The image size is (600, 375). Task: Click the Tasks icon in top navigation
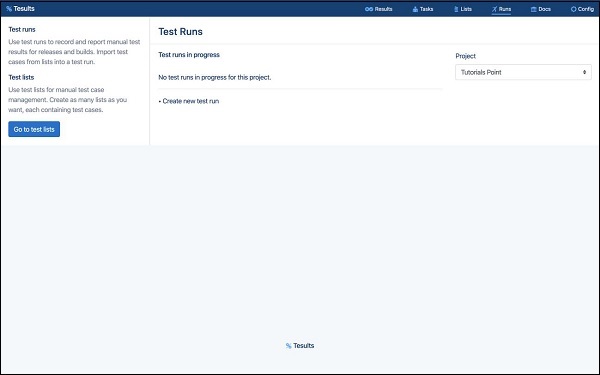point(415,9)
